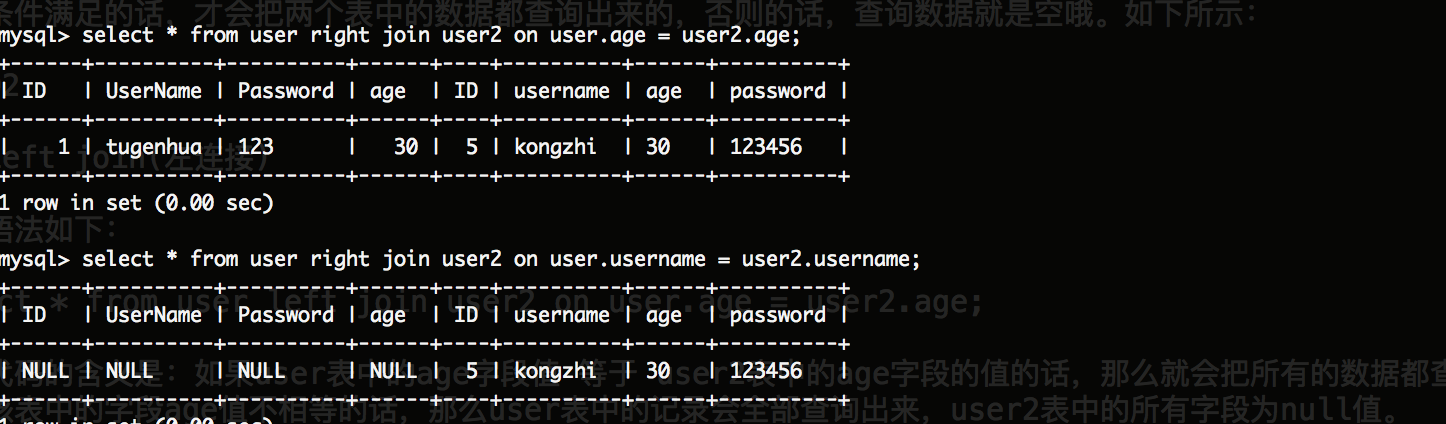The height and width of the screenshot is (424, 1446).
Task: Click the mysql> prompt of the first query
Action: tap(34, 36)
